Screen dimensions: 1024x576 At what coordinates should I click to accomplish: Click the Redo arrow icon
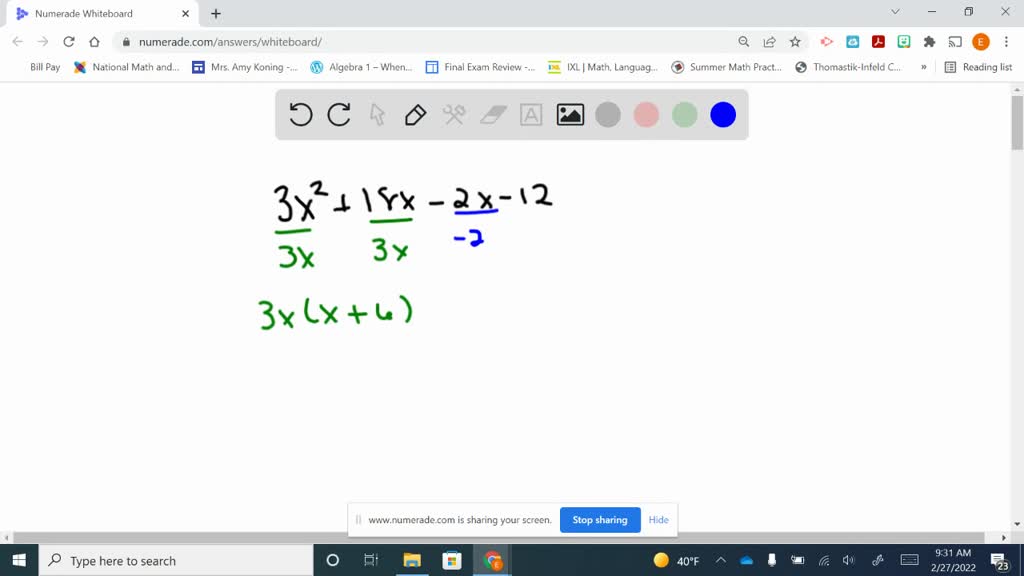[338, 114]
